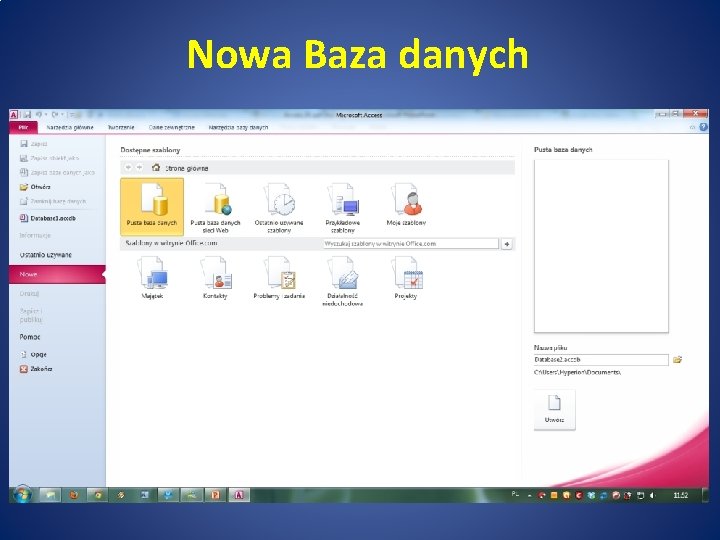Click the volume icon in system tray
The height and width of the screenshot is (540, 720).
pyautogui.click(x=652, y=495)
